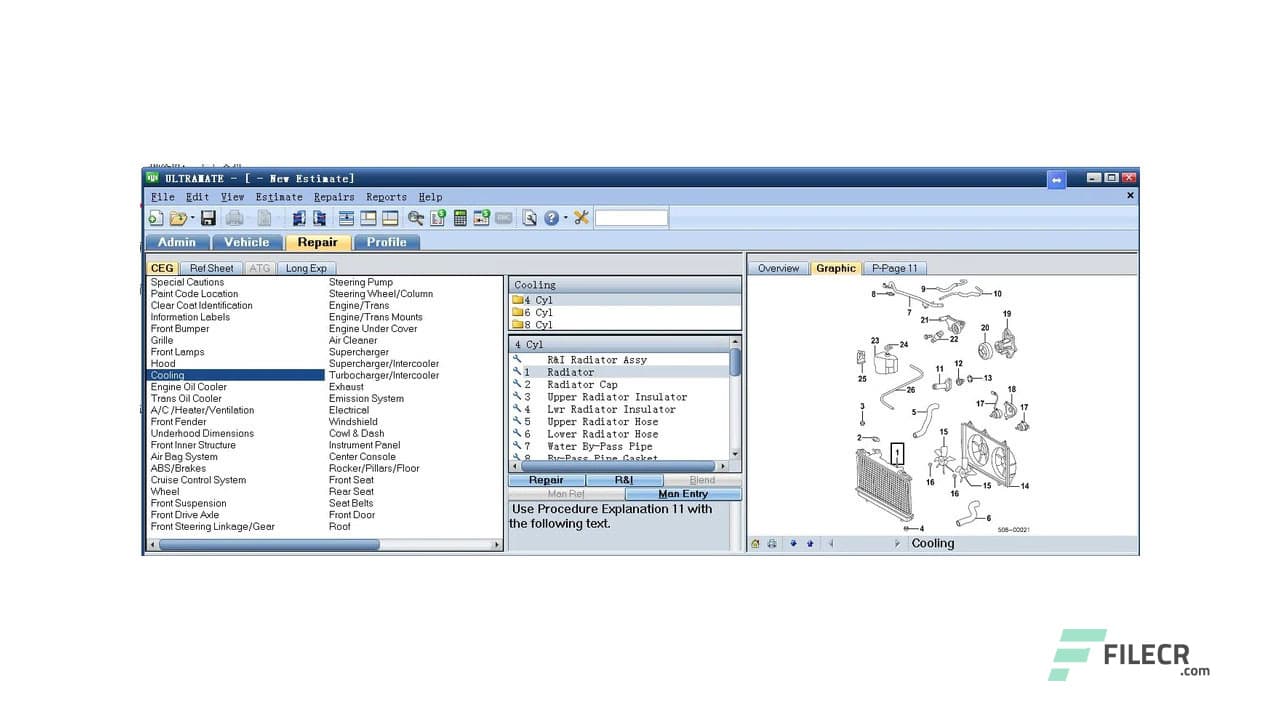Open the Reports menu
The image size is (1280, 720).
tap(386, 197)
